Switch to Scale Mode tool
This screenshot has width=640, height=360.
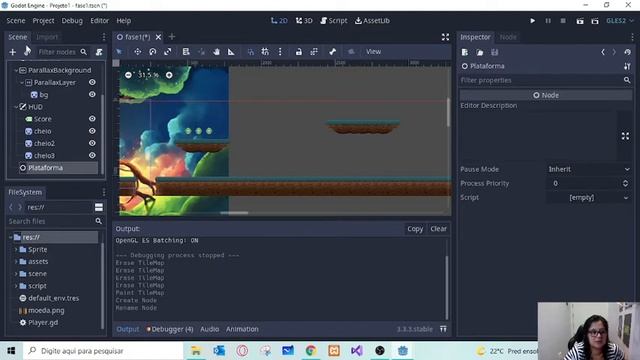pyautogui.click(x=168, y=51)
